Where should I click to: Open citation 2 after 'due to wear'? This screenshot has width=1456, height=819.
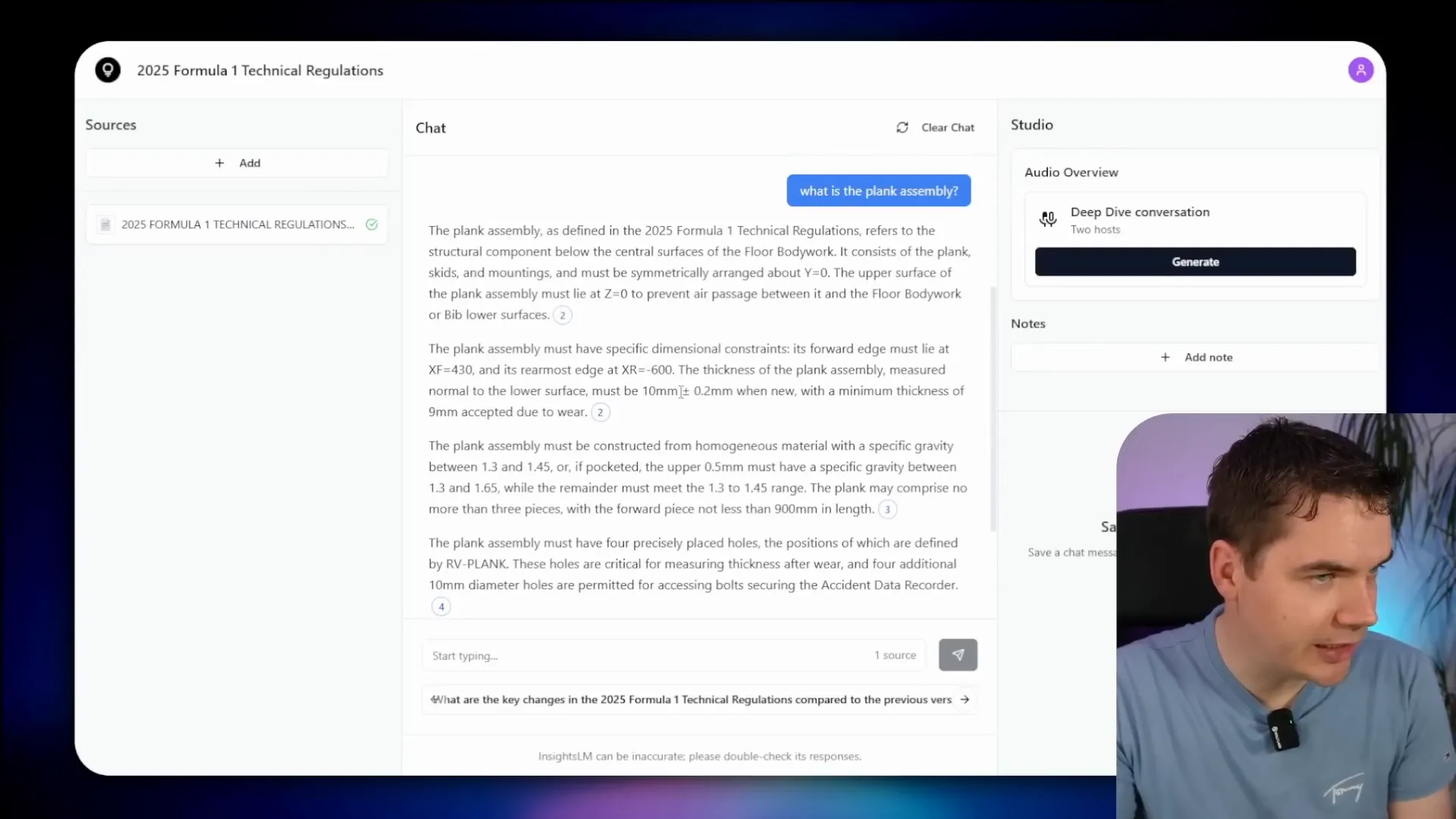tap(600, 413)
